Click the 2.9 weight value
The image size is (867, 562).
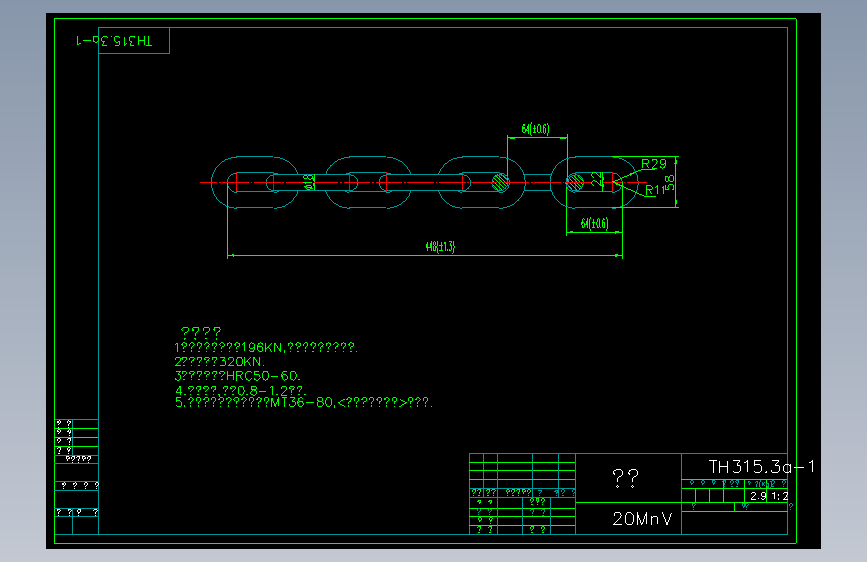(758, 496)
